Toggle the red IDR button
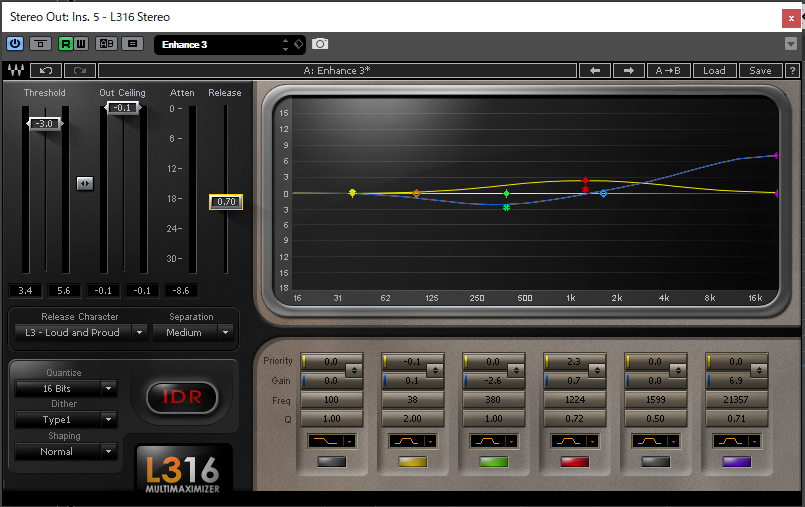Viewport: 805px width, 507px height. (182, 397)
